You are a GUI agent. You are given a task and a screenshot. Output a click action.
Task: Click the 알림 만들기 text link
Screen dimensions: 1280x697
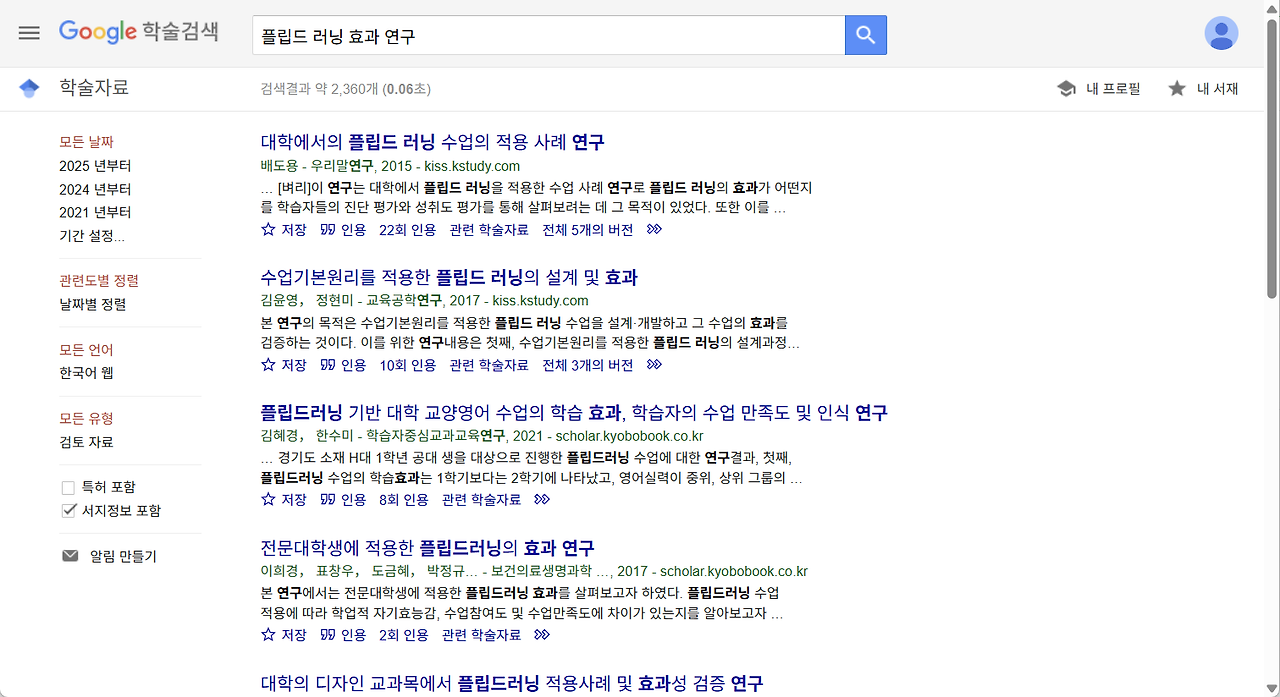[x=123, y=556]
